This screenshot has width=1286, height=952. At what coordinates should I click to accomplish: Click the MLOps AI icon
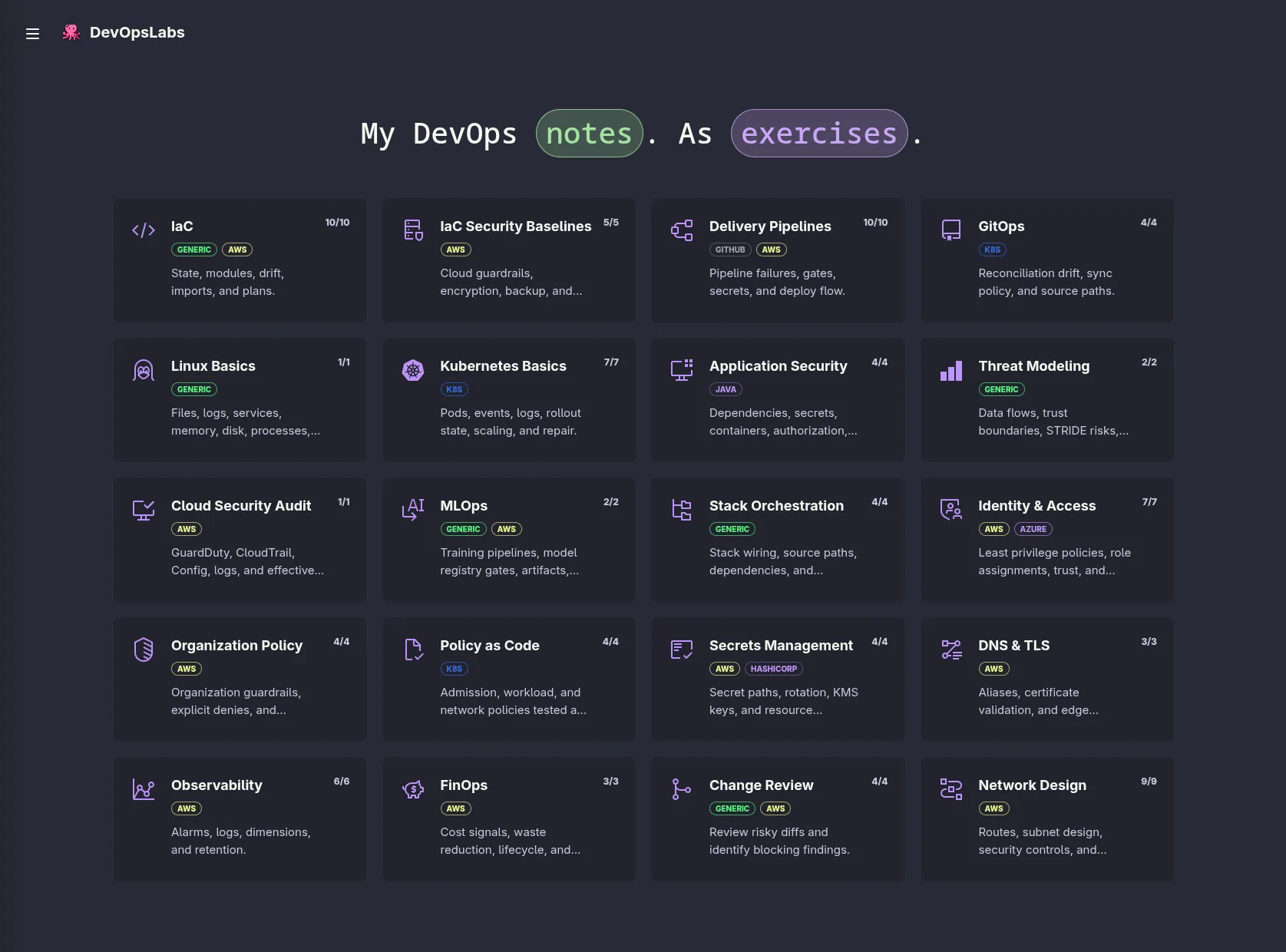pyautogui.click(x=413, y=510)
